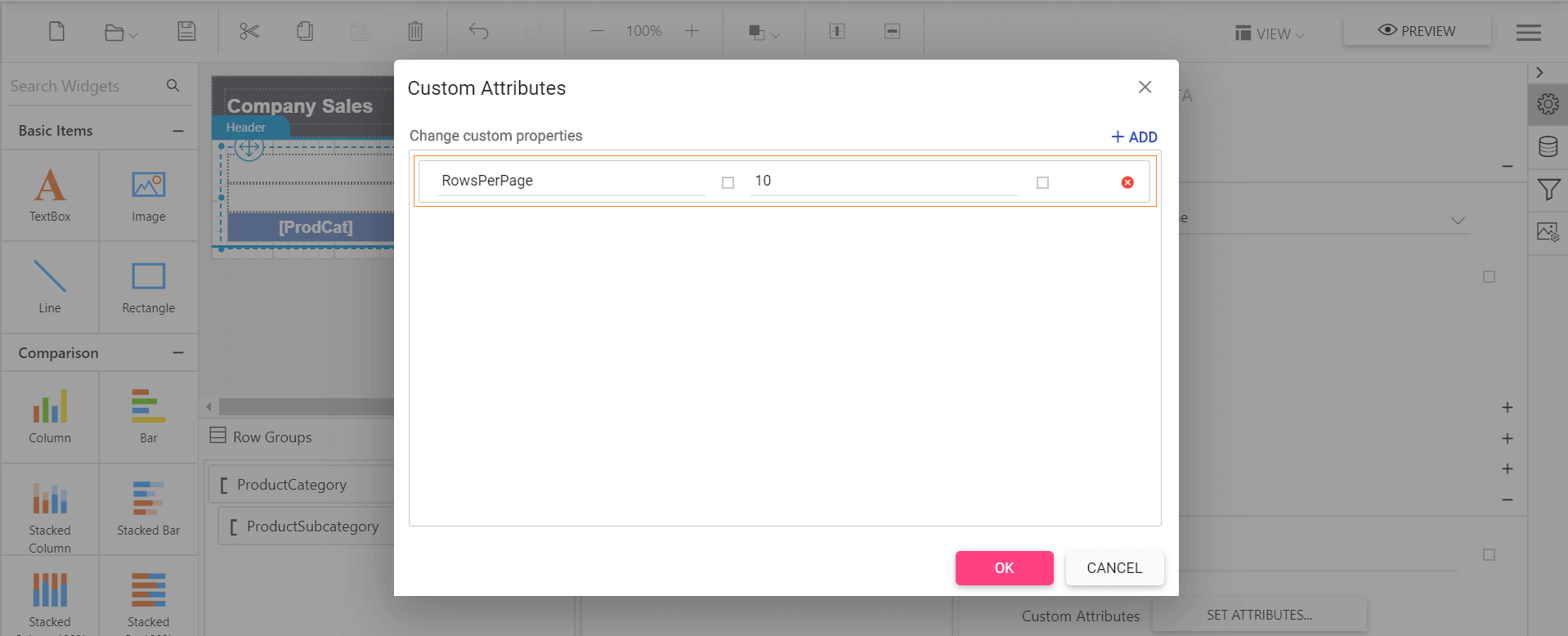Zoom in with the plus icon
1568x636 pixels.
tap(692, 31)
